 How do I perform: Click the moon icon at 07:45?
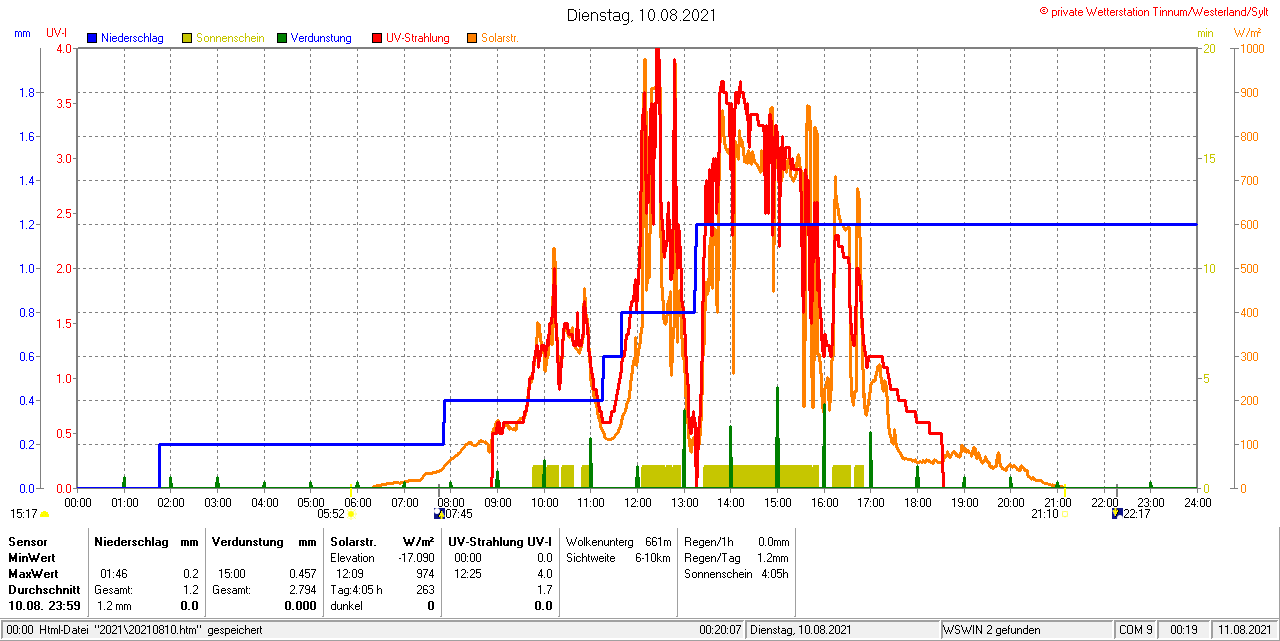click(438, 514)
